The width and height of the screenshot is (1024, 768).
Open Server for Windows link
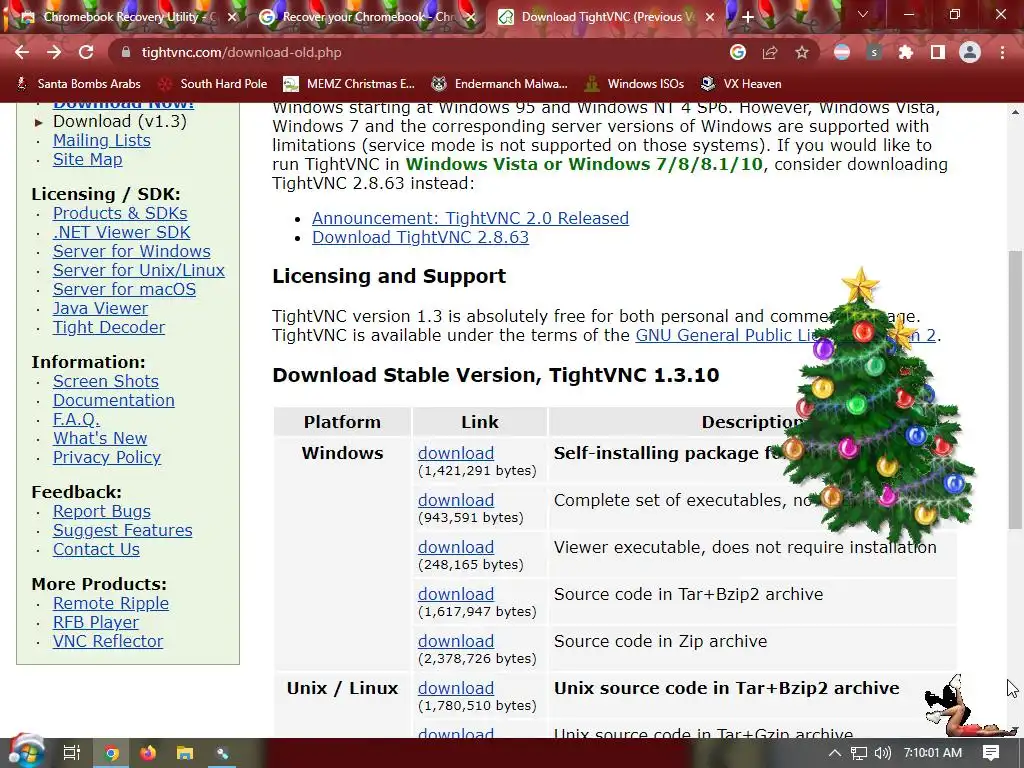[x=131, y=251]
